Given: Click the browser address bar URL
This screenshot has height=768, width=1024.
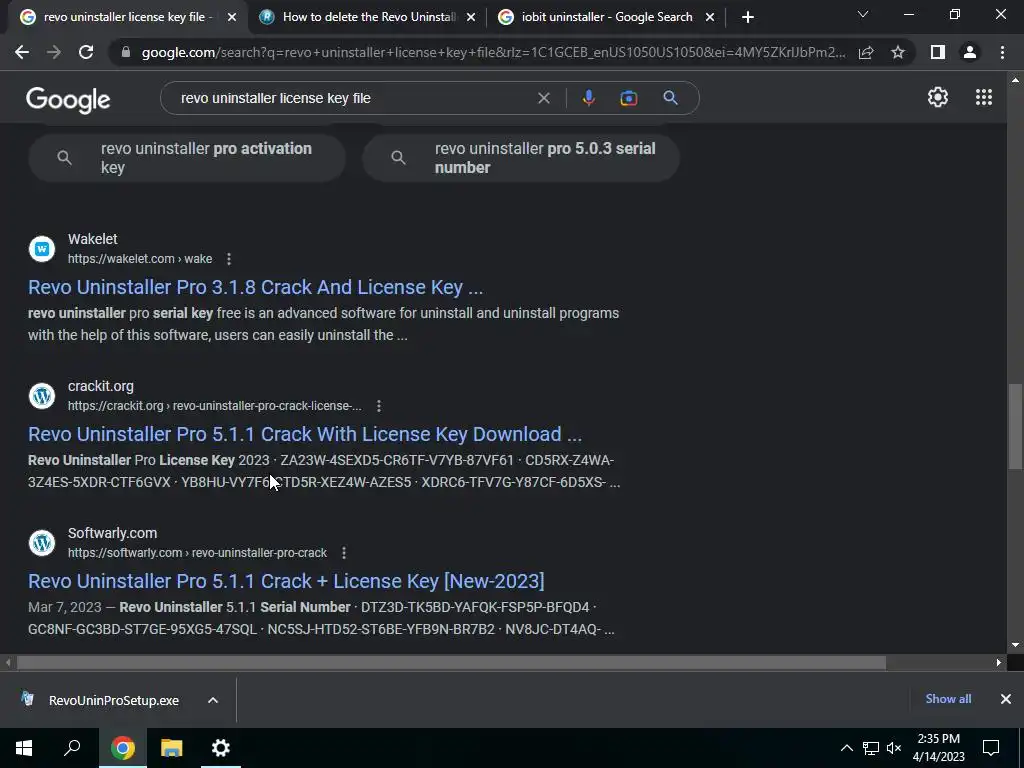Looking at the screenshot, I should (x=493, y=52).
